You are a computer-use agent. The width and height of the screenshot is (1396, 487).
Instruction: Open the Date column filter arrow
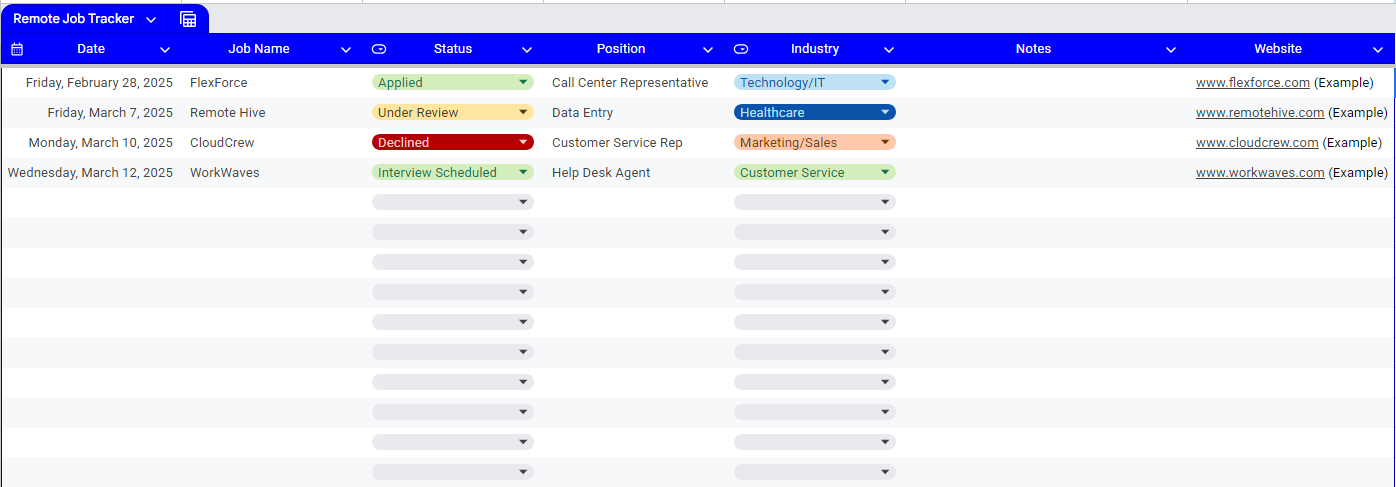click(165, 49)
